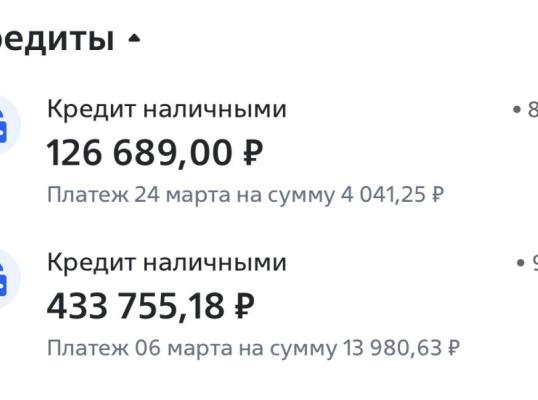Click the Кредиты section header text
The height and width of the screenshot is (400, 538).
57,39
